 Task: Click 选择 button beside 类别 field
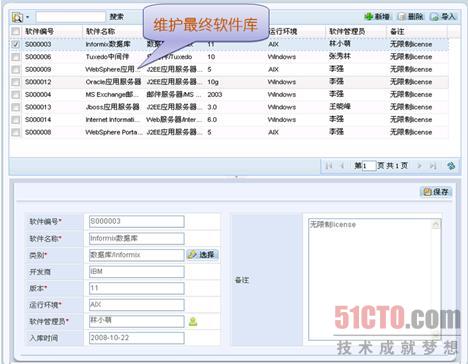pos(202,255)
